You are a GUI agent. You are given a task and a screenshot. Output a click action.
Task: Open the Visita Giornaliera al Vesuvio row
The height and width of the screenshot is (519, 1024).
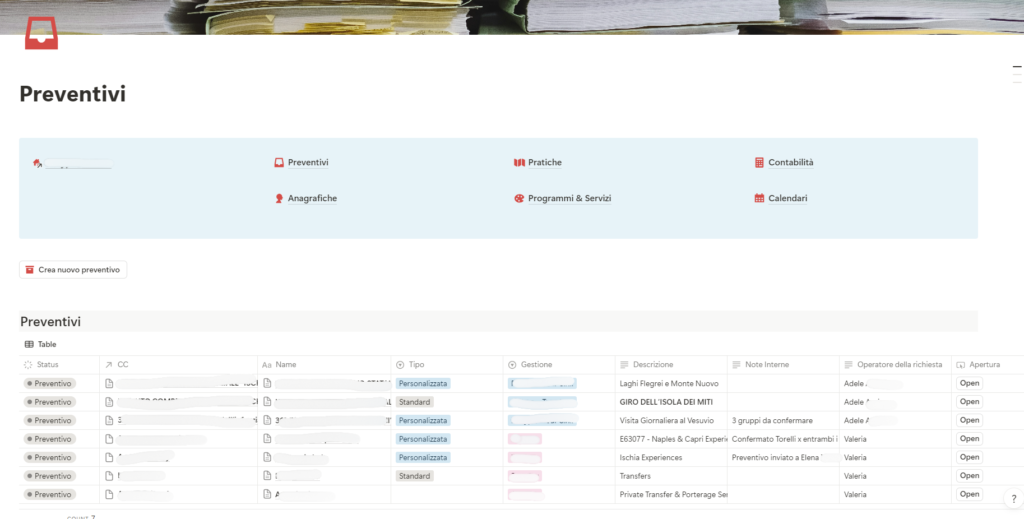[969, 420]
